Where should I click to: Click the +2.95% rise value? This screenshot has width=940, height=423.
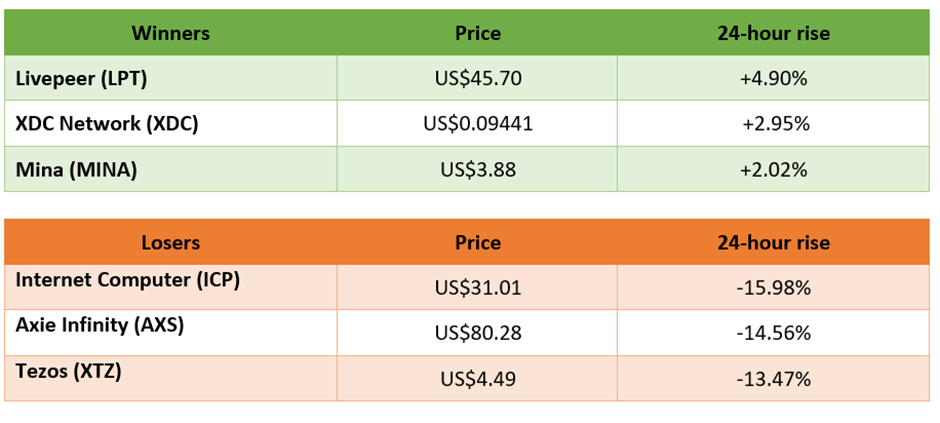click(x=773, y=123)
